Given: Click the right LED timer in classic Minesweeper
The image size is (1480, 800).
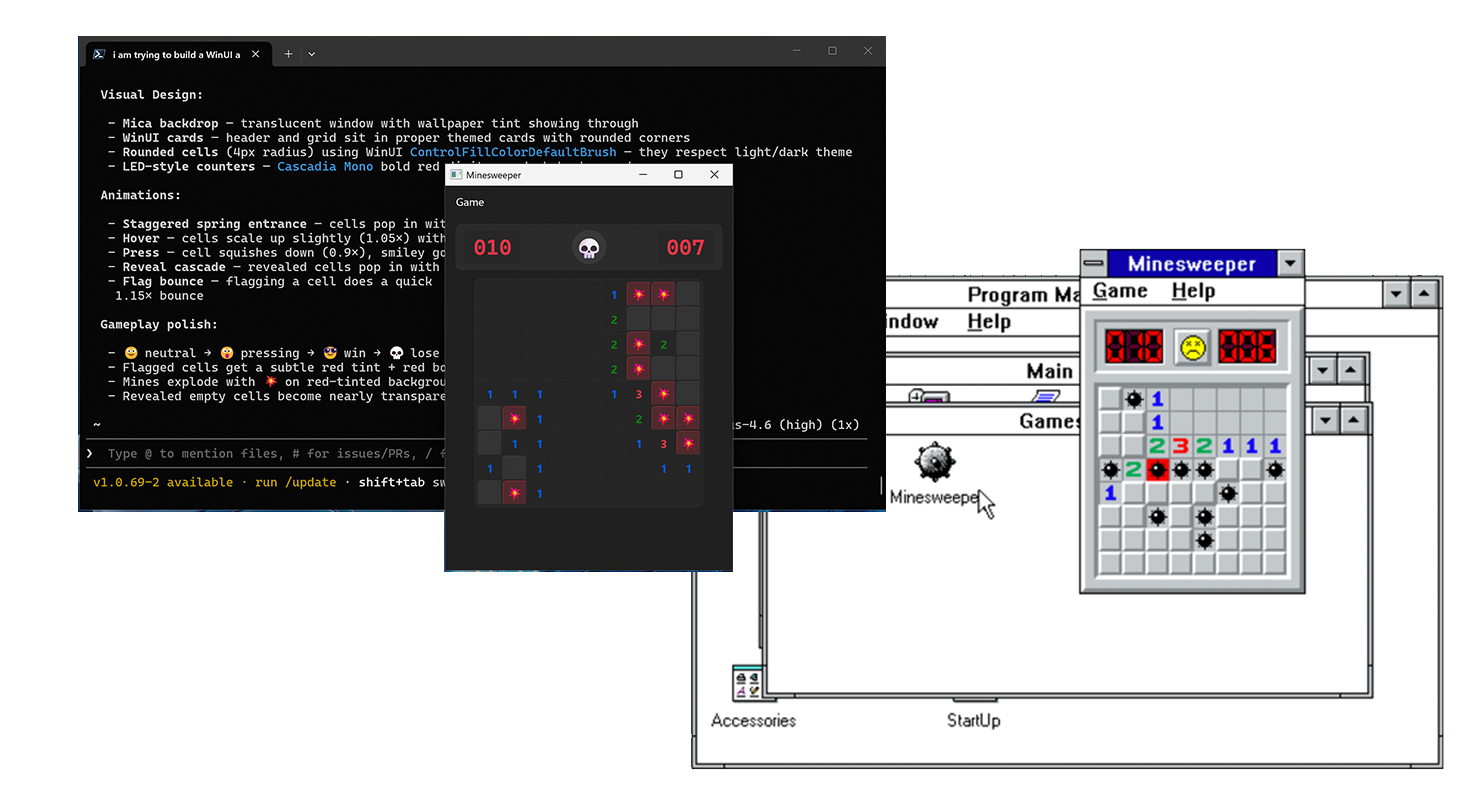Looking at the screenshot, I should pos(1246,347).
